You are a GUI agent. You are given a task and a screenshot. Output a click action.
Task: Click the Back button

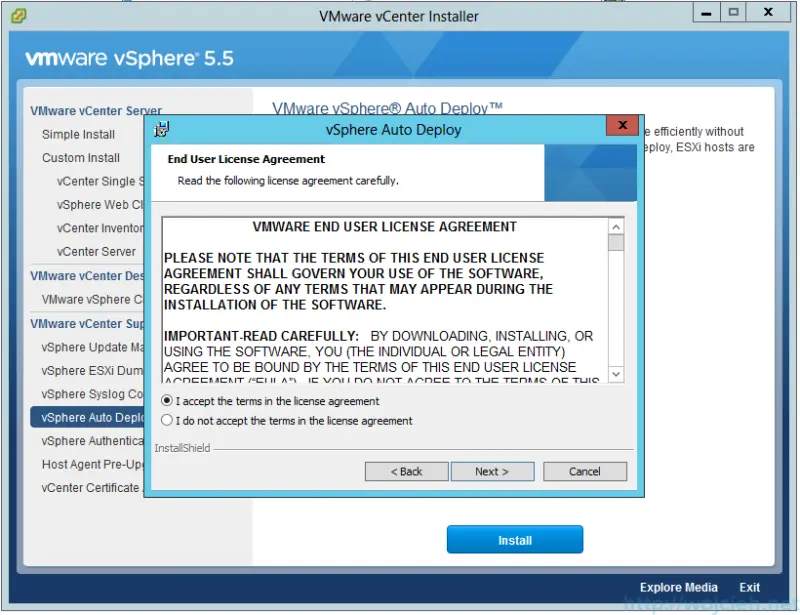[x=406, y=471]
